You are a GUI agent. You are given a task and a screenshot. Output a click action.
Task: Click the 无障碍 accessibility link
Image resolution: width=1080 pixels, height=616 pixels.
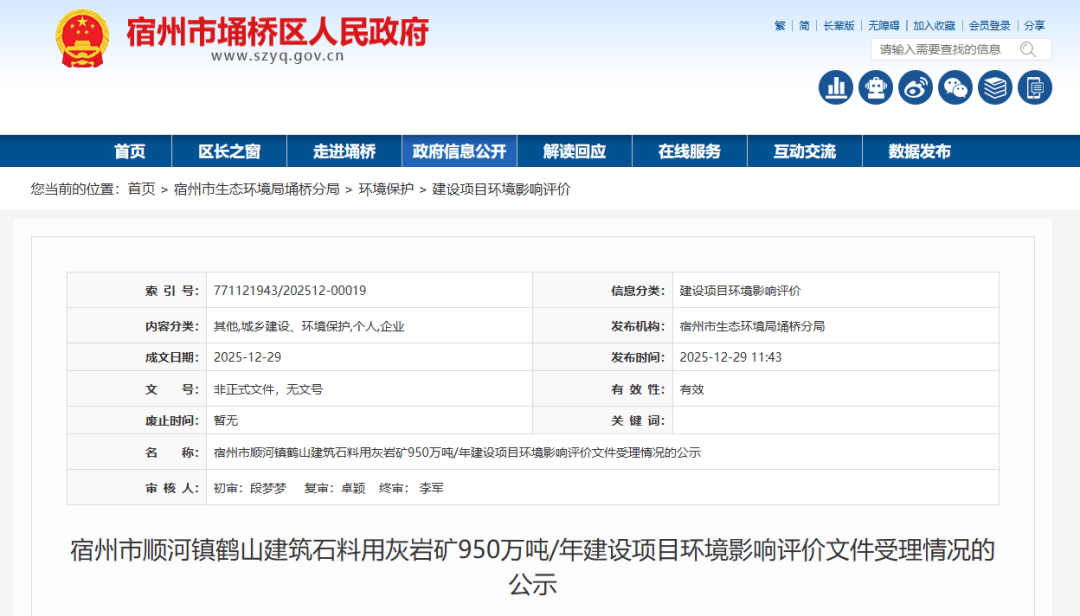click(883, 26)
